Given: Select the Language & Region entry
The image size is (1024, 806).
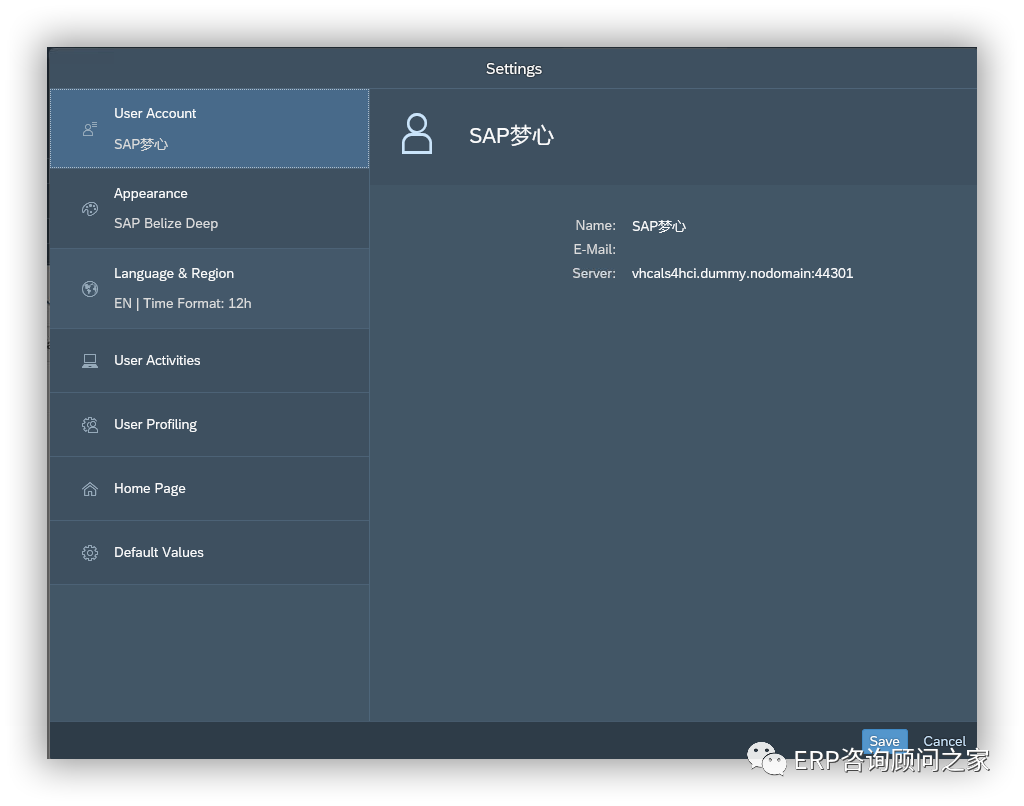Looking at the screenshot, I should (210, 289).
